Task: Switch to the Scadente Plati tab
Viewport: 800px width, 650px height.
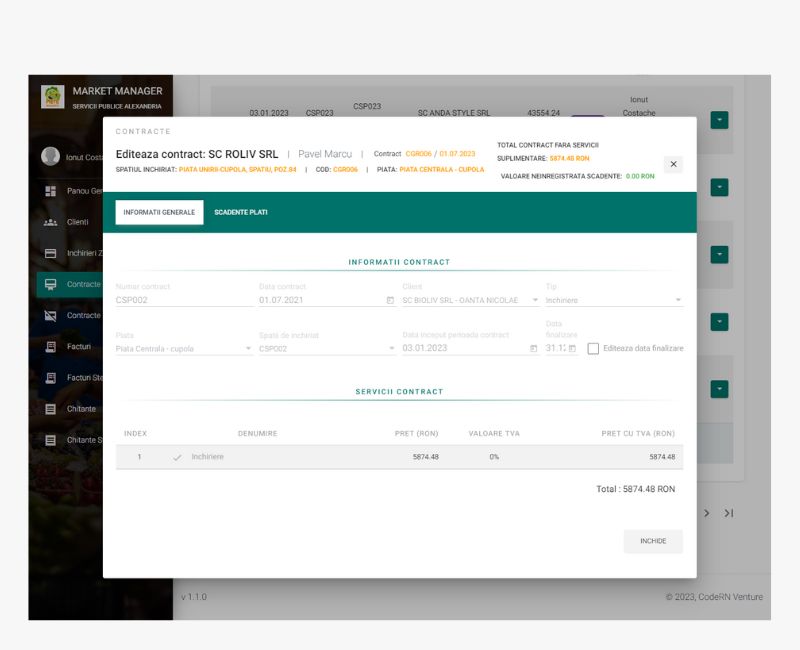Action: click(x=241, y=212)
